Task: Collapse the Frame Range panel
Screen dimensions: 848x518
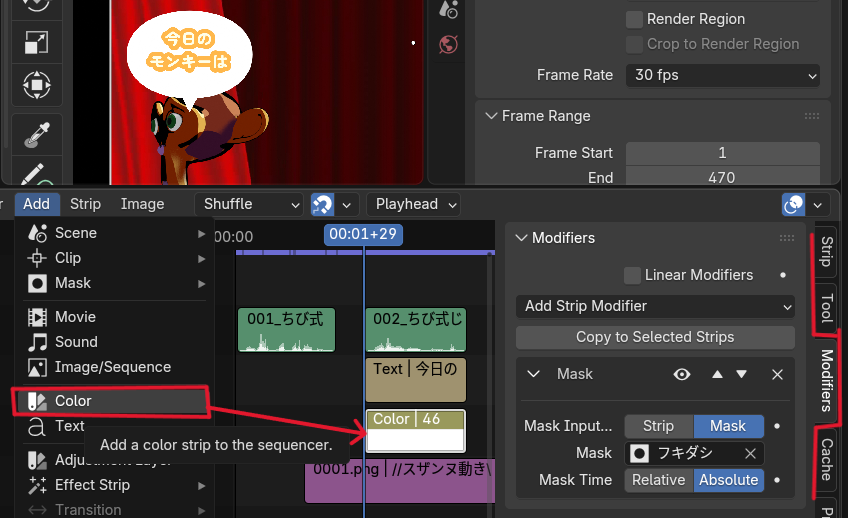Action: pyautogui.click(x=492, y=116)
